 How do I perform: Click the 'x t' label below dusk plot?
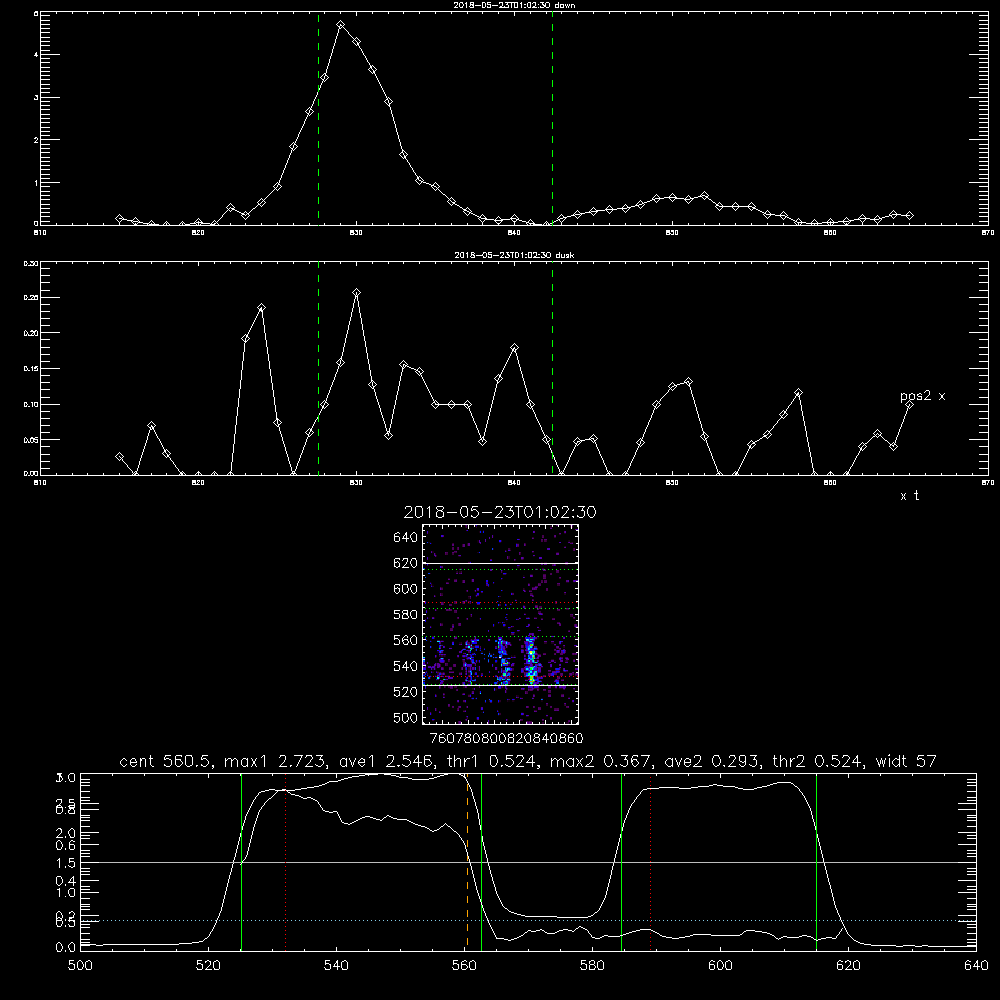(909, 496)
